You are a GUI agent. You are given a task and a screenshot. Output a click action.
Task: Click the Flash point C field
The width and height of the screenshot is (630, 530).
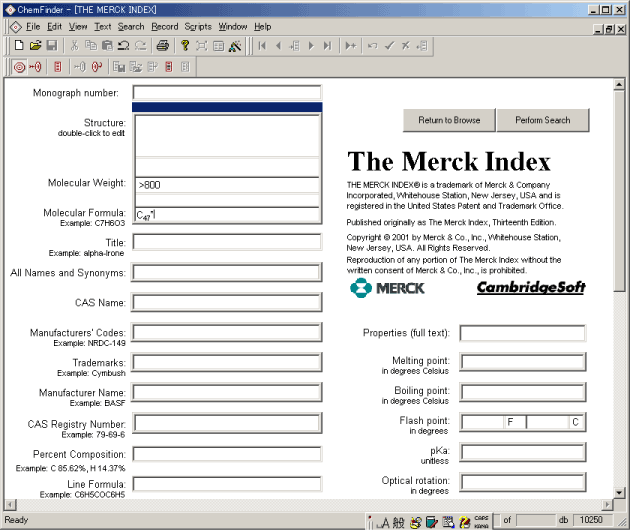[547, 422]
